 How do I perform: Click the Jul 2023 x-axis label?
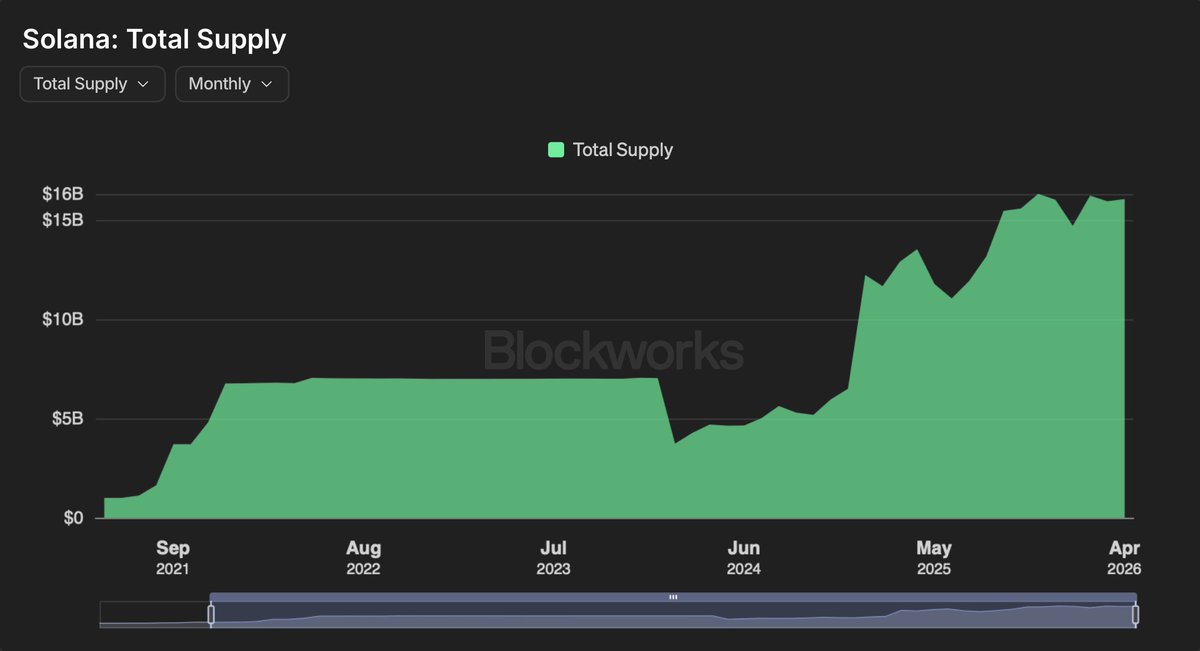(x=553, y=558)
